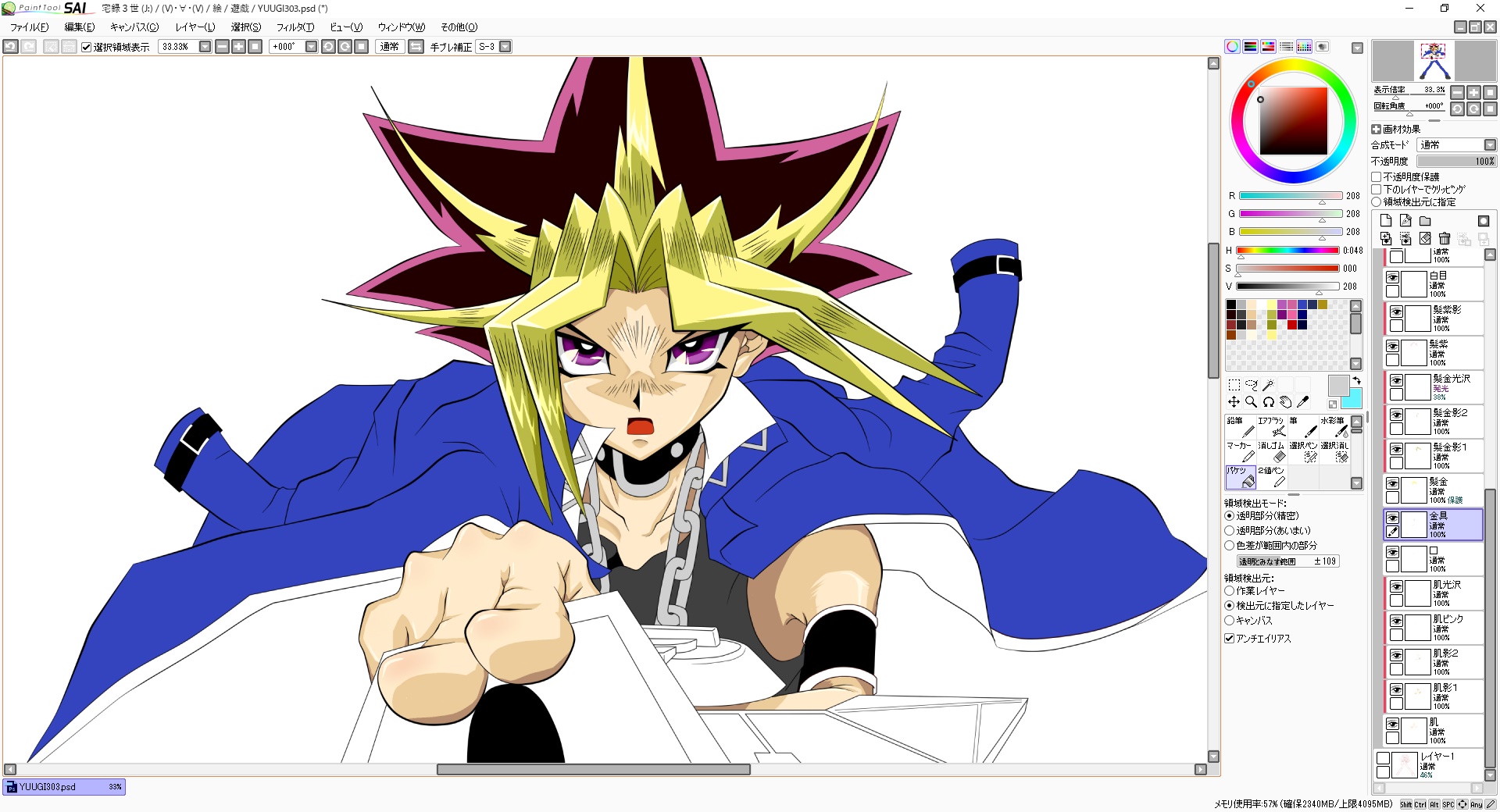Pick the move layer tool
Image resolution: width=1500 pixels, height=812 pixels.
click(x=1234, y=402)
